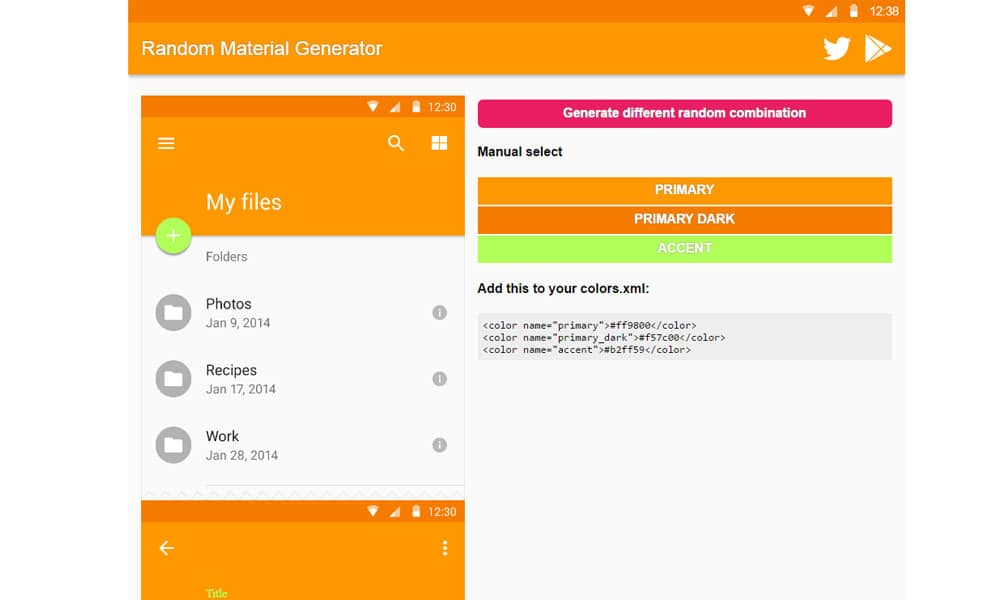Click the Manual select heading
The width and height of the screenshot is (1000, 600).
click(x=521, y=151)
